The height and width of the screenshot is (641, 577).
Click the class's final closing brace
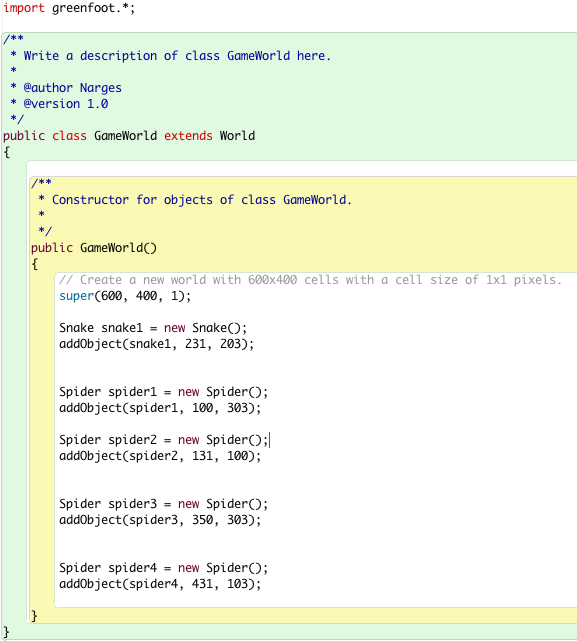(7, 632)
